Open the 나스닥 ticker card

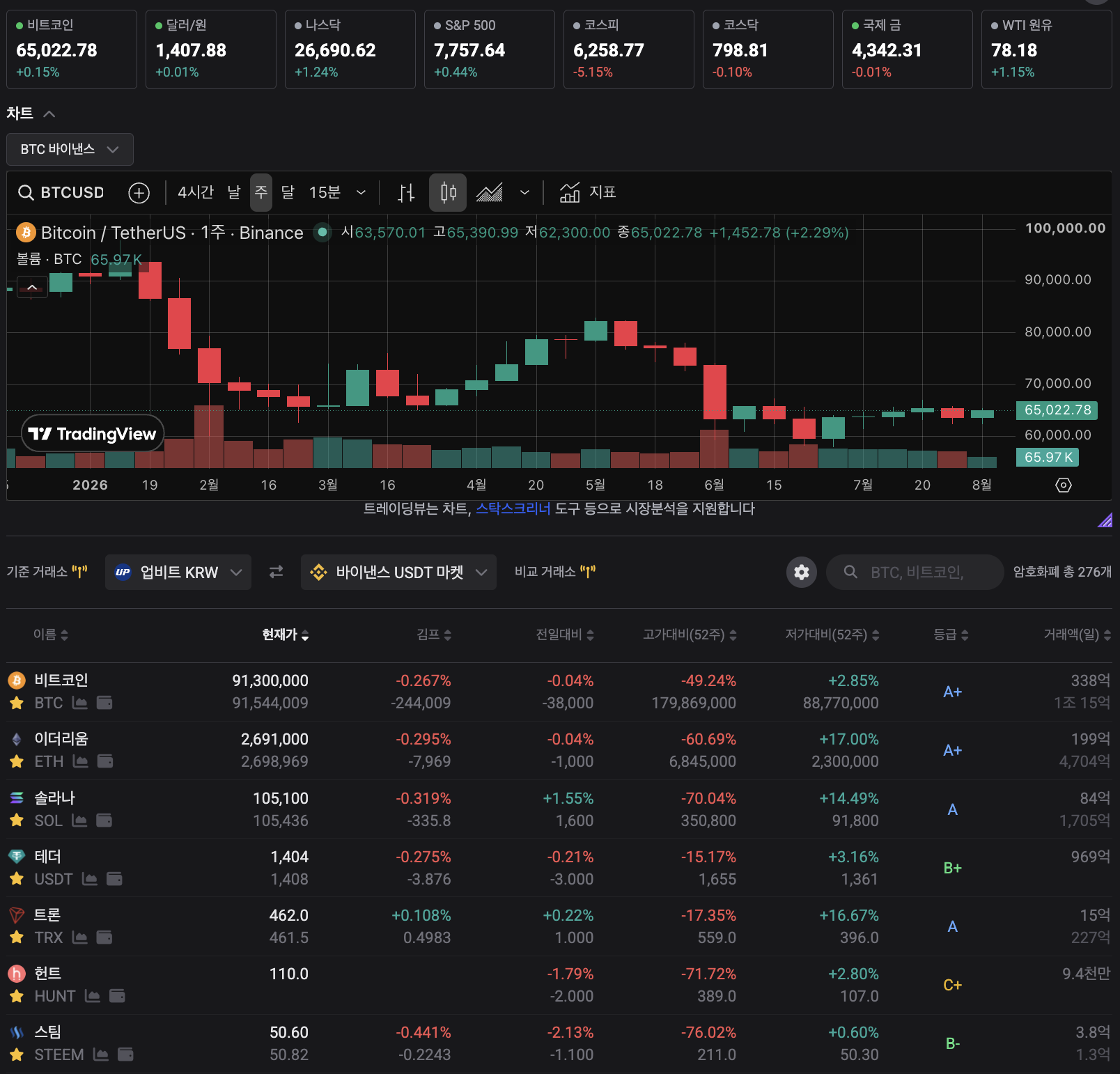click(x=350, y=49)
